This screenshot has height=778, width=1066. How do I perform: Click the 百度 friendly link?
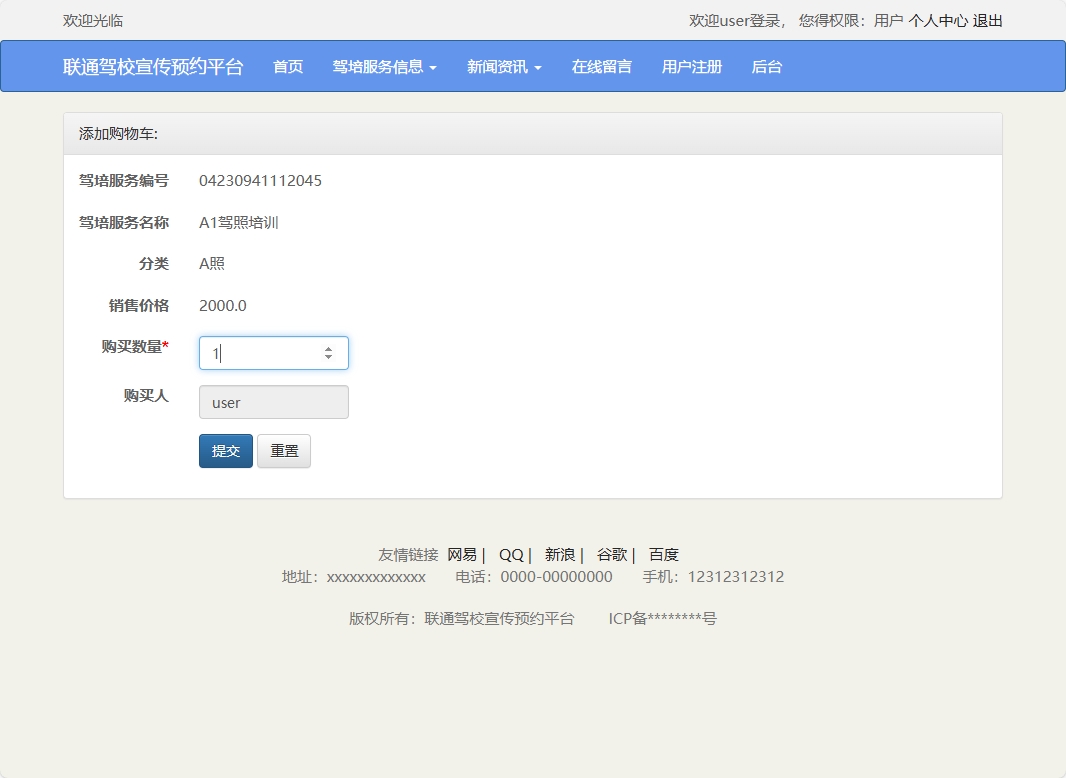point(664,554)
